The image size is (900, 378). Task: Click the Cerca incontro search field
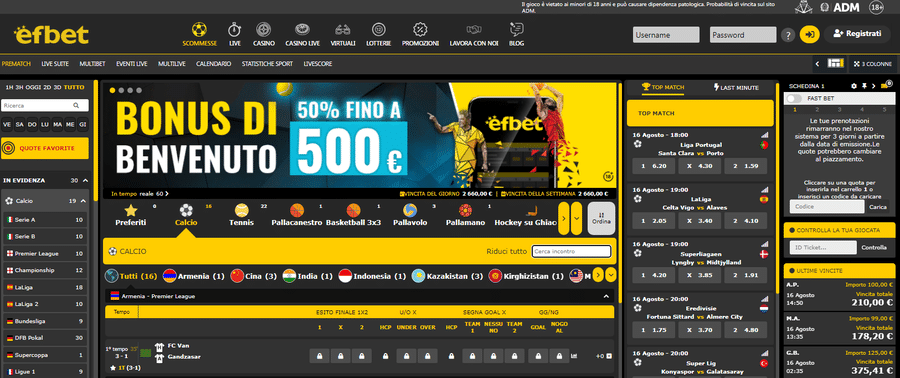[571, 251]
